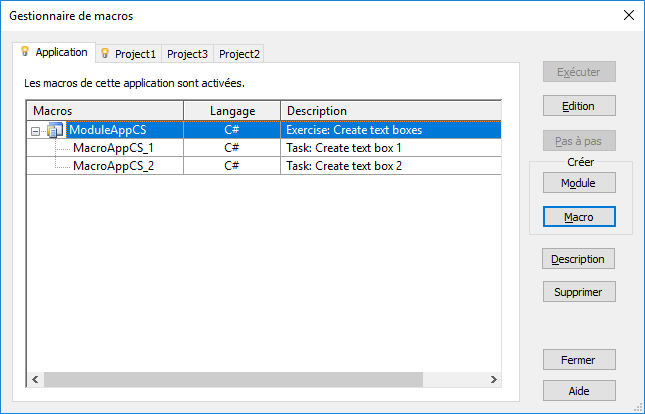Click the Macros column header

(x=105, y=110)
